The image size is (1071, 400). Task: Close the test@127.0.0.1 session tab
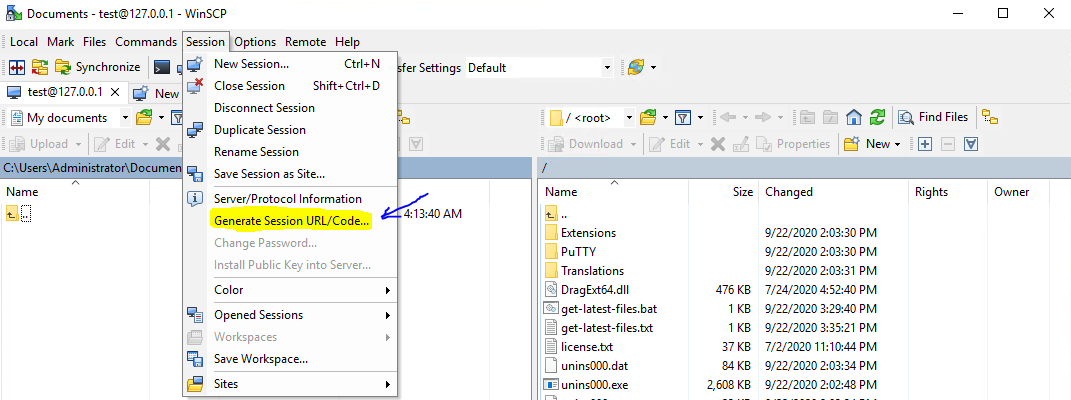click(115, 91)
